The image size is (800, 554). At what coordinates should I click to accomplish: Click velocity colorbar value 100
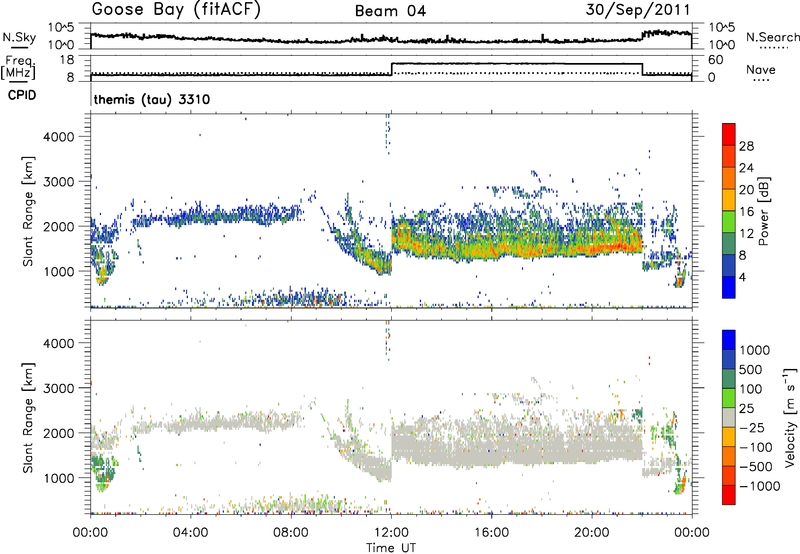[x=751, y=389]
